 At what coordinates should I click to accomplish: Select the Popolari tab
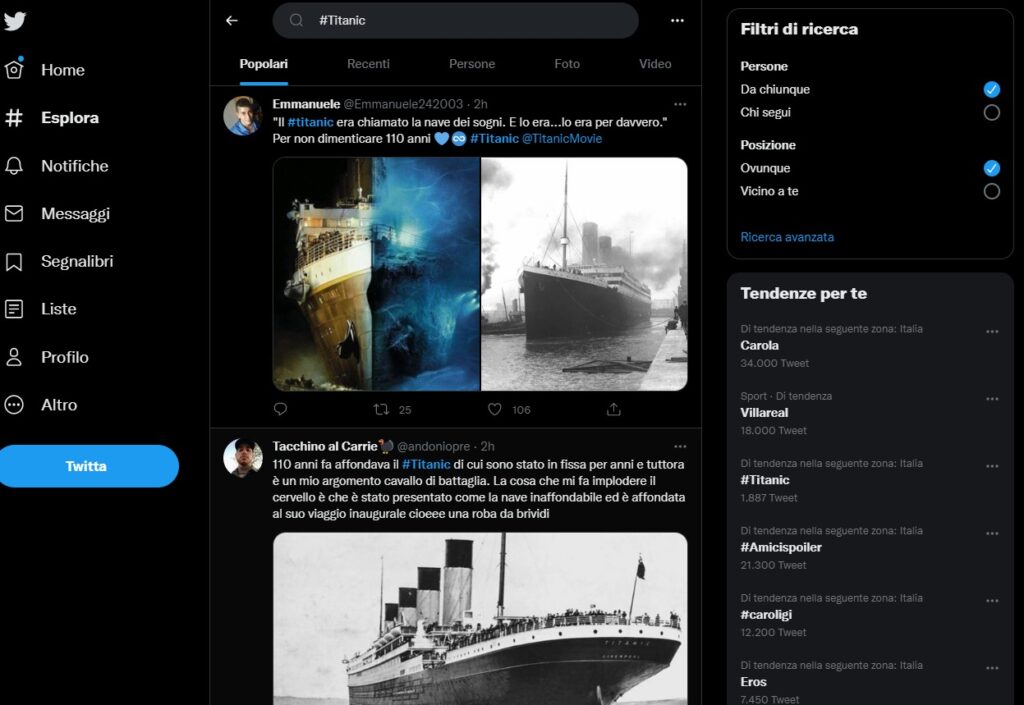(263, 64)
